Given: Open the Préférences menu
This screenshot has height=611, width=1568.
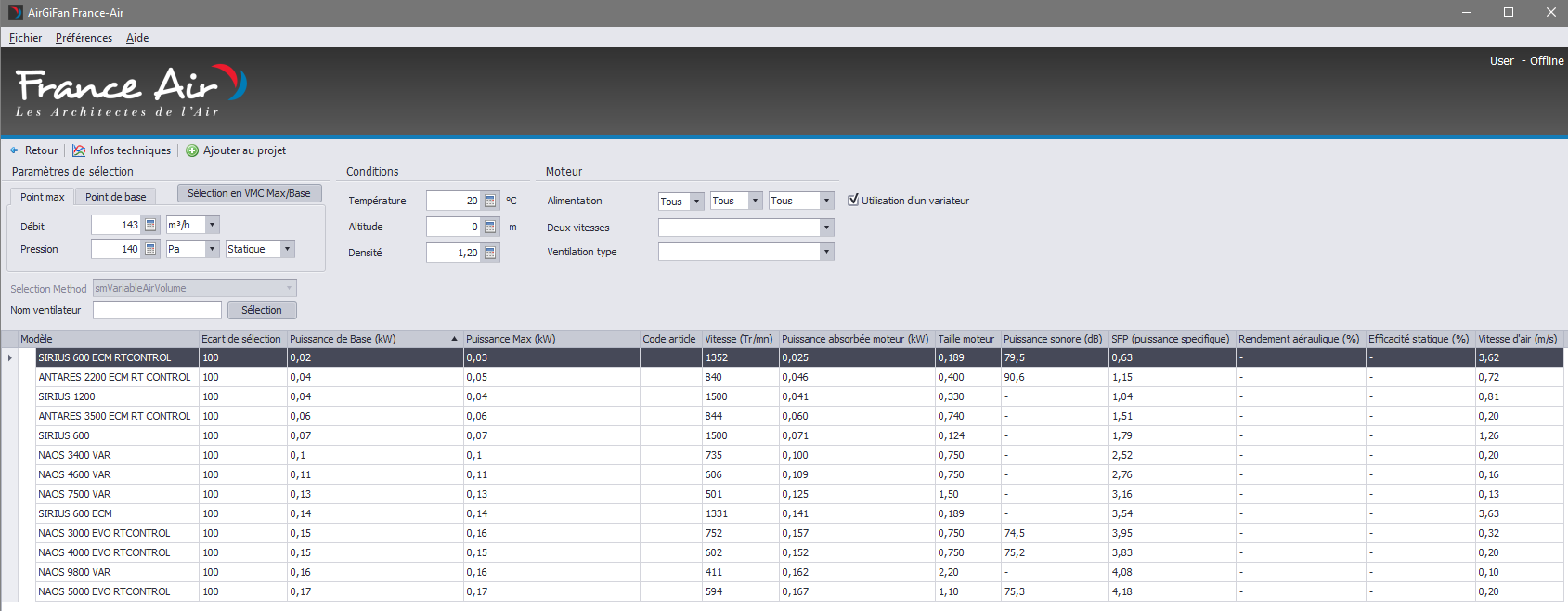Looking at the screenshot, I should point(84,38).
